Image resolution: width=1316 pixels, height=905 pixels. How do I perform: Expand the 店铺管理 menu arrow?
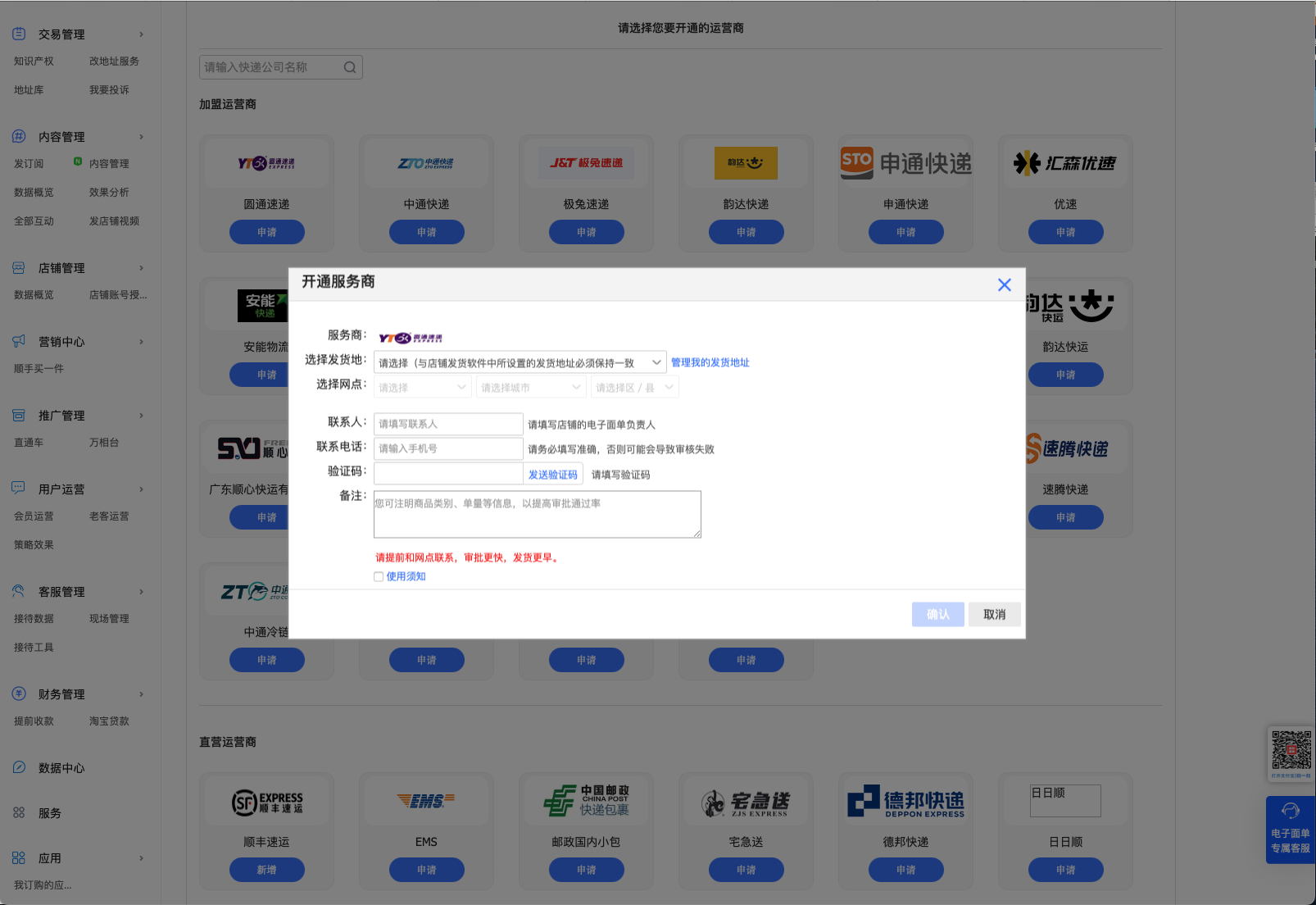[141, 268]
